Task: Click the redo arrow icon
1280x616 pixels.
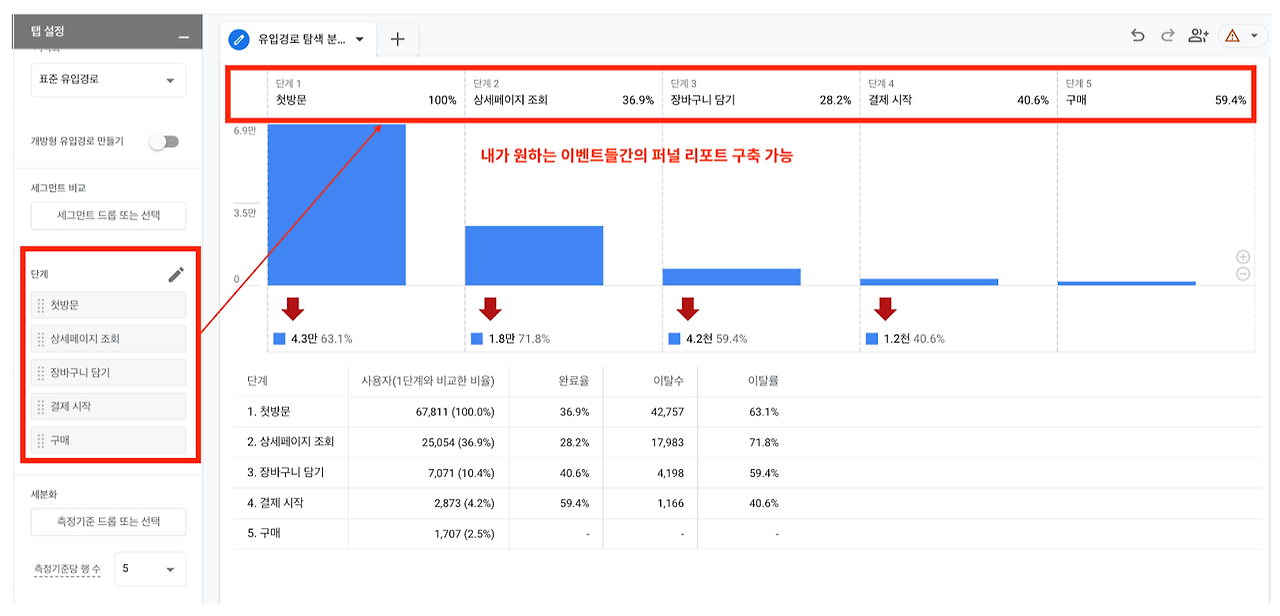Action: tap(1167, 35)
